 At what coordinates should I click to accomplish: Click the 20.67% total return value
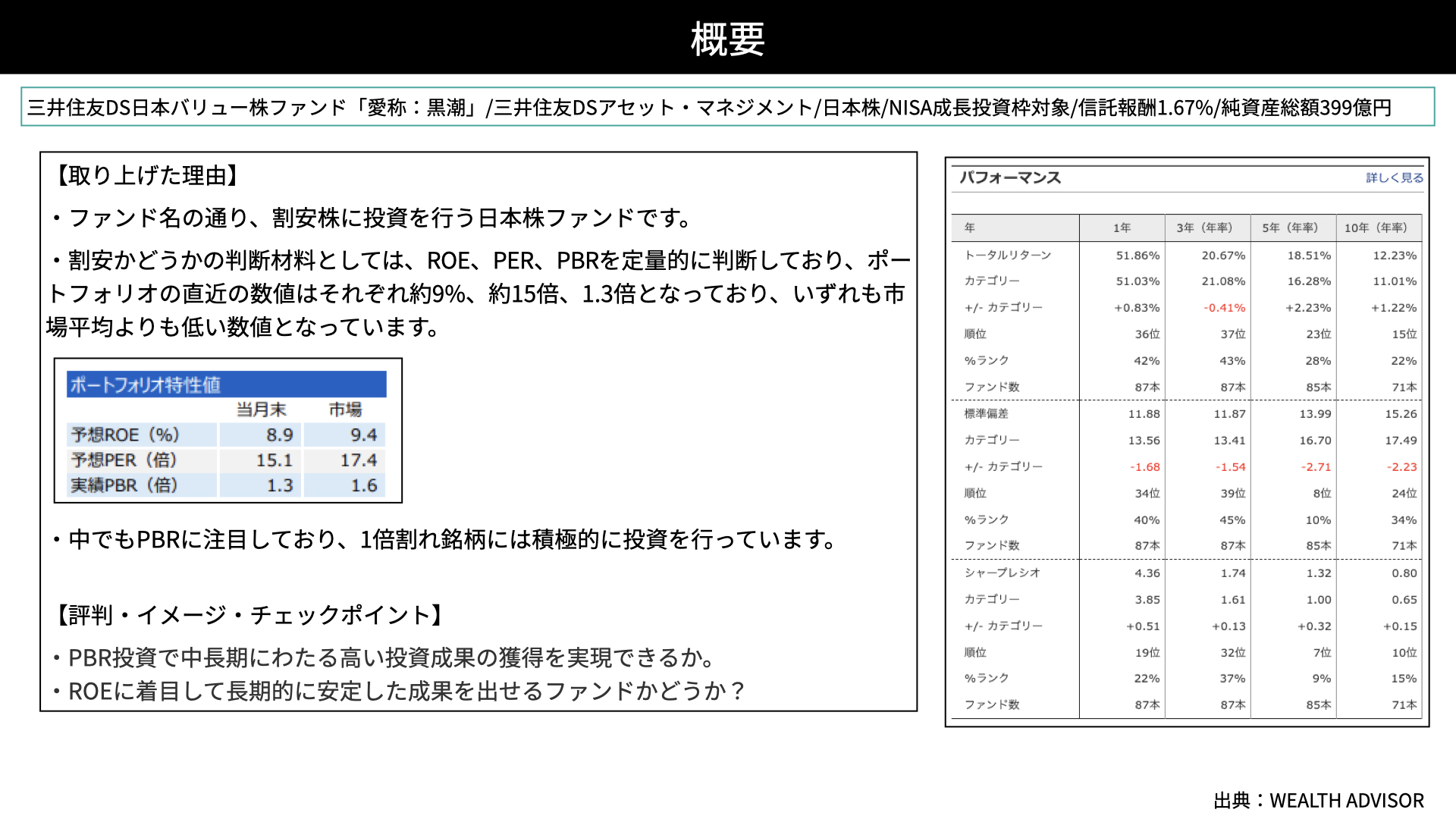point(1223,256)
